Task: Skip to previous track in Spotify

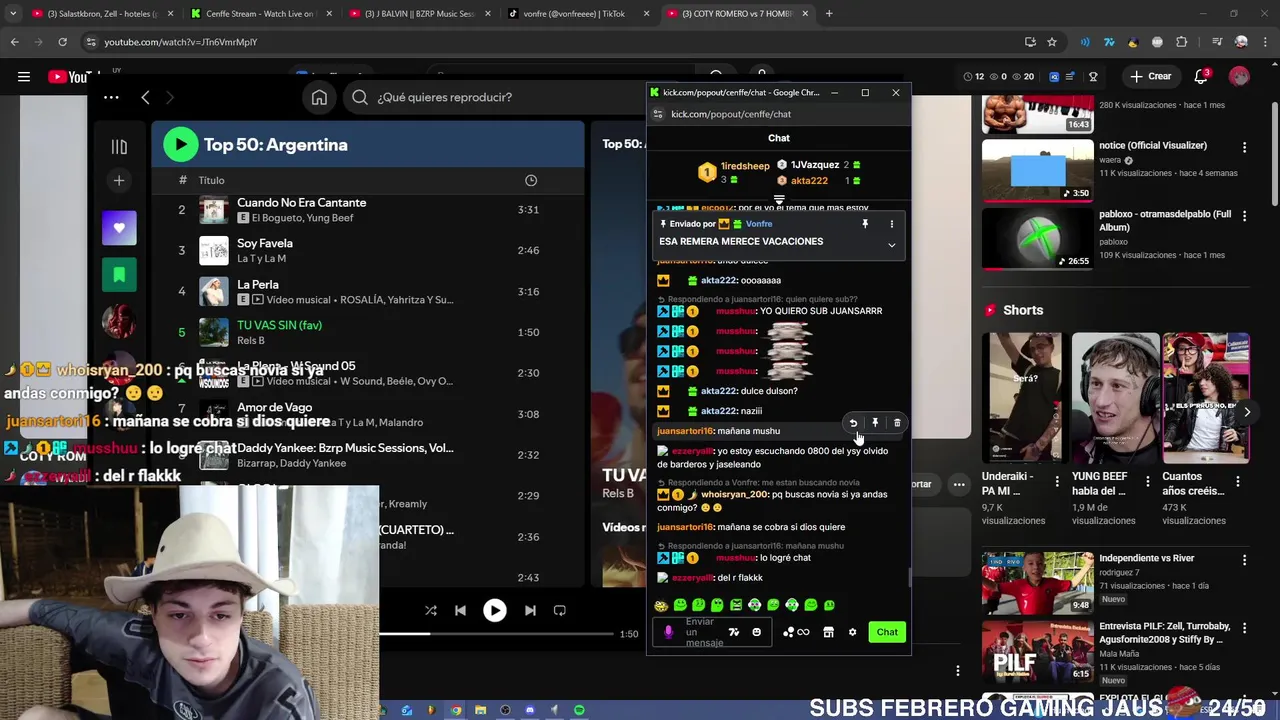Action: click(x=460, y=610)
